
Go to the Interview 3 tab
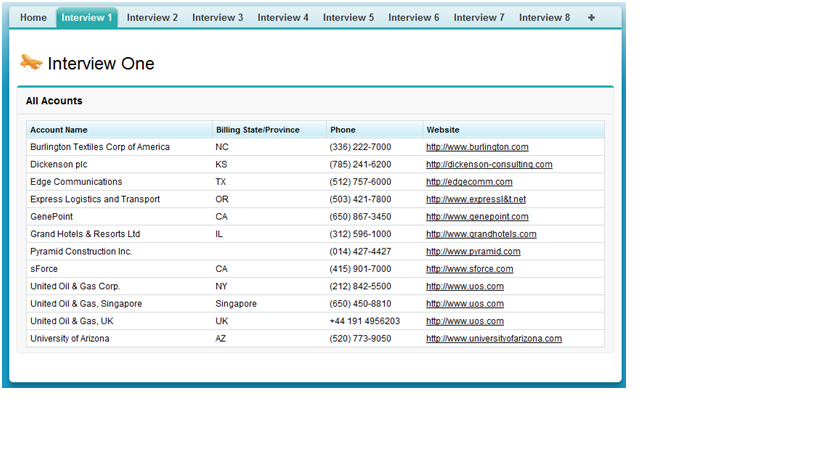click(217, 18)
